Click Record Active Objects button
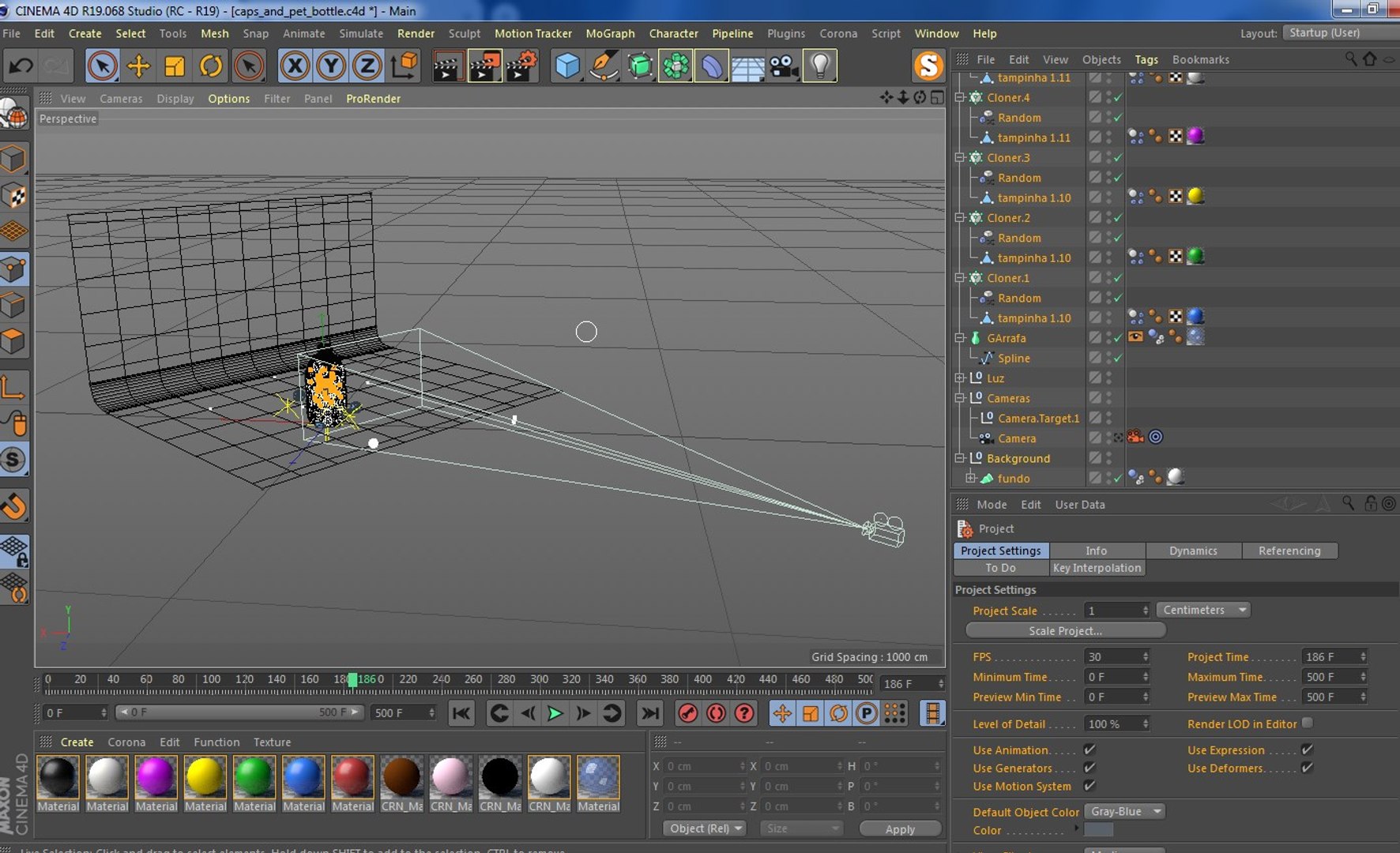The image size is (1400, 853). coord(688,713)
